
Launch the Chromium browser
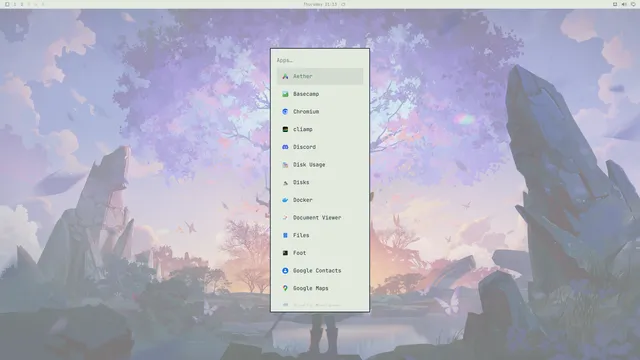[320, 111]
